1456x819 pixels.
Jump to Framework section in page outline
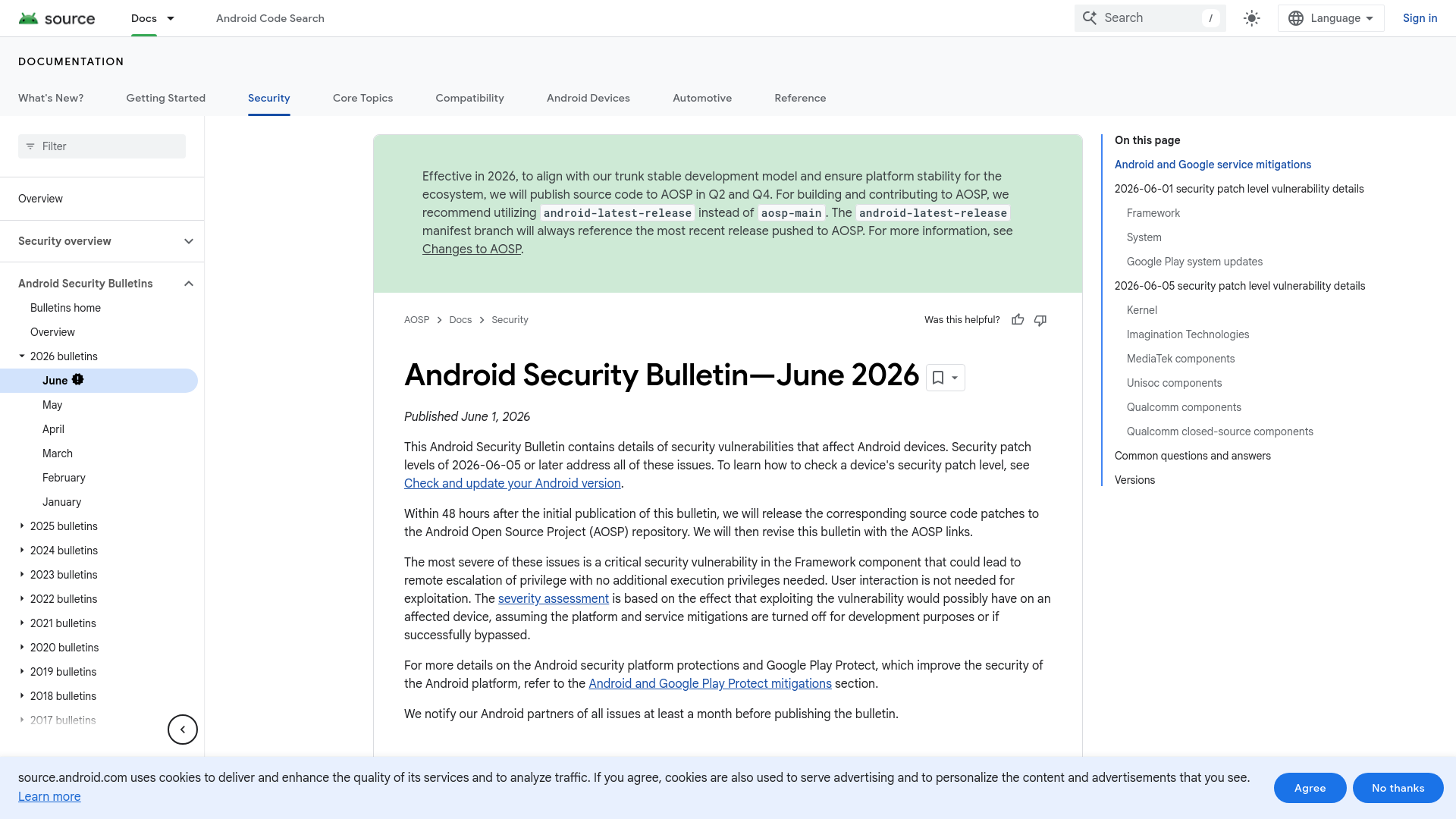[x=1153, y=213]
